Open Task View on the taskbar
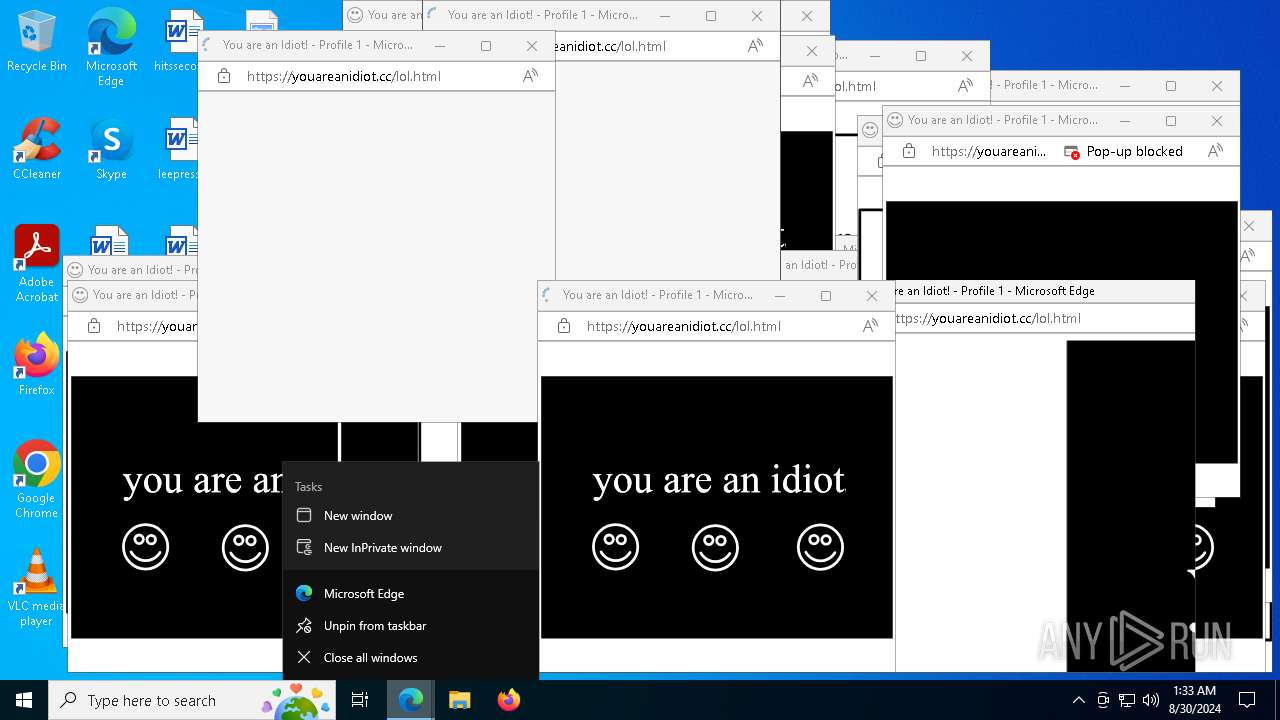1280x720 pixels. click(360, 700)
